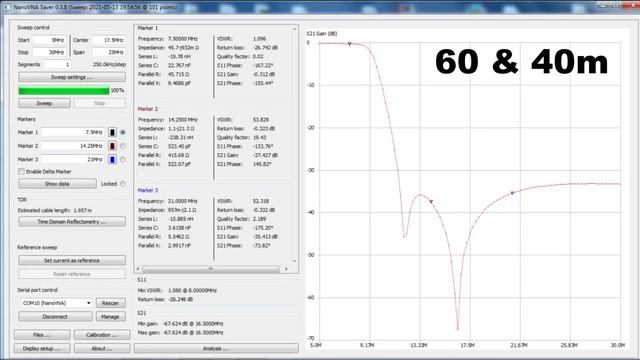Viewport: 640px width, 360px height.
Task: Click the Marker 3 section heading
Action: tap(147, 190)
